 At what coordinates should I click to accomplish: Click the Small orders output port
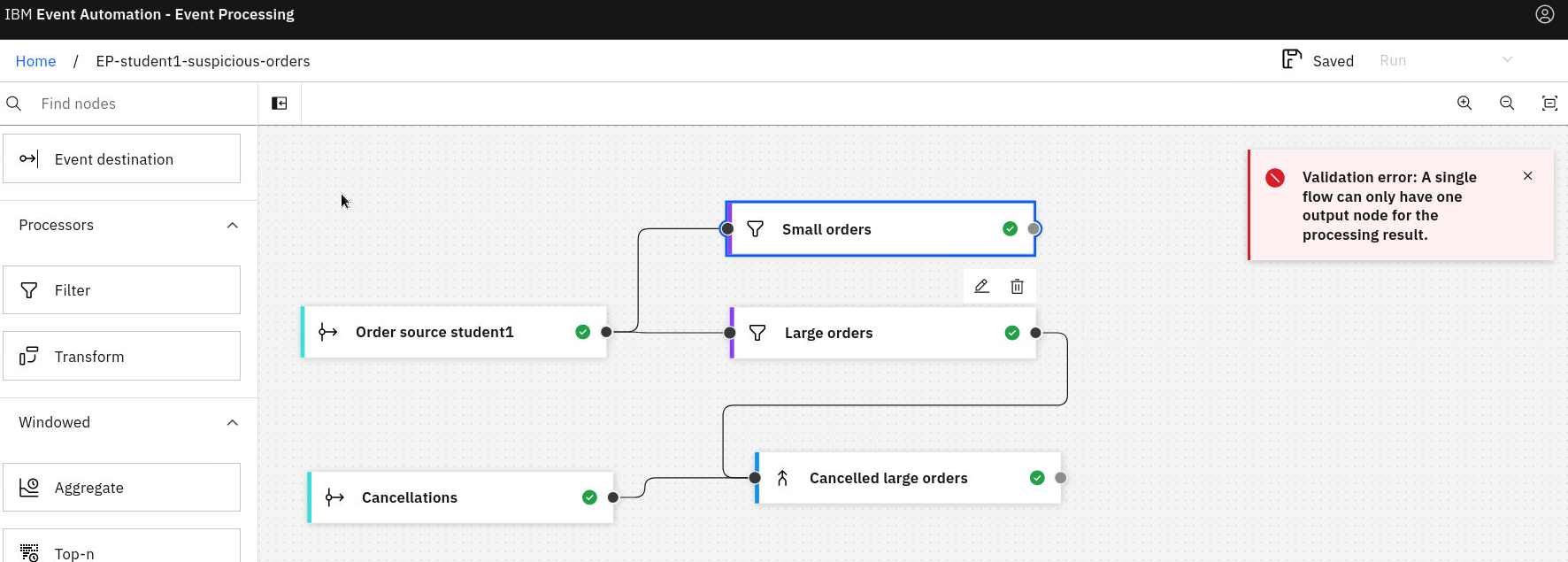[x=1034, y=229]
